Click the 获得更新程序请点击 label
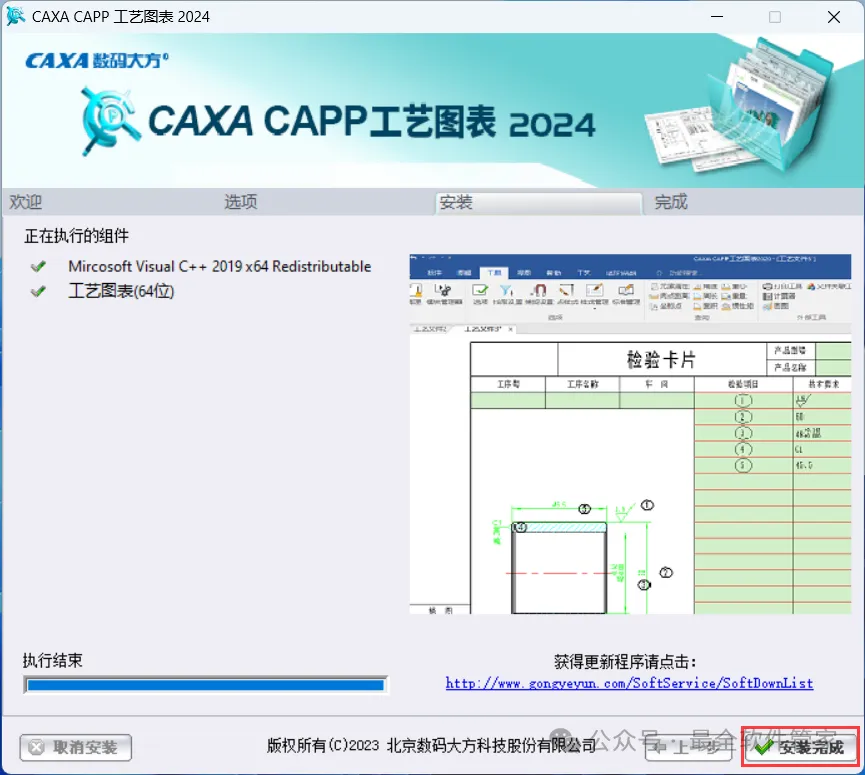 pyautogui.click(x=625, y=661)
